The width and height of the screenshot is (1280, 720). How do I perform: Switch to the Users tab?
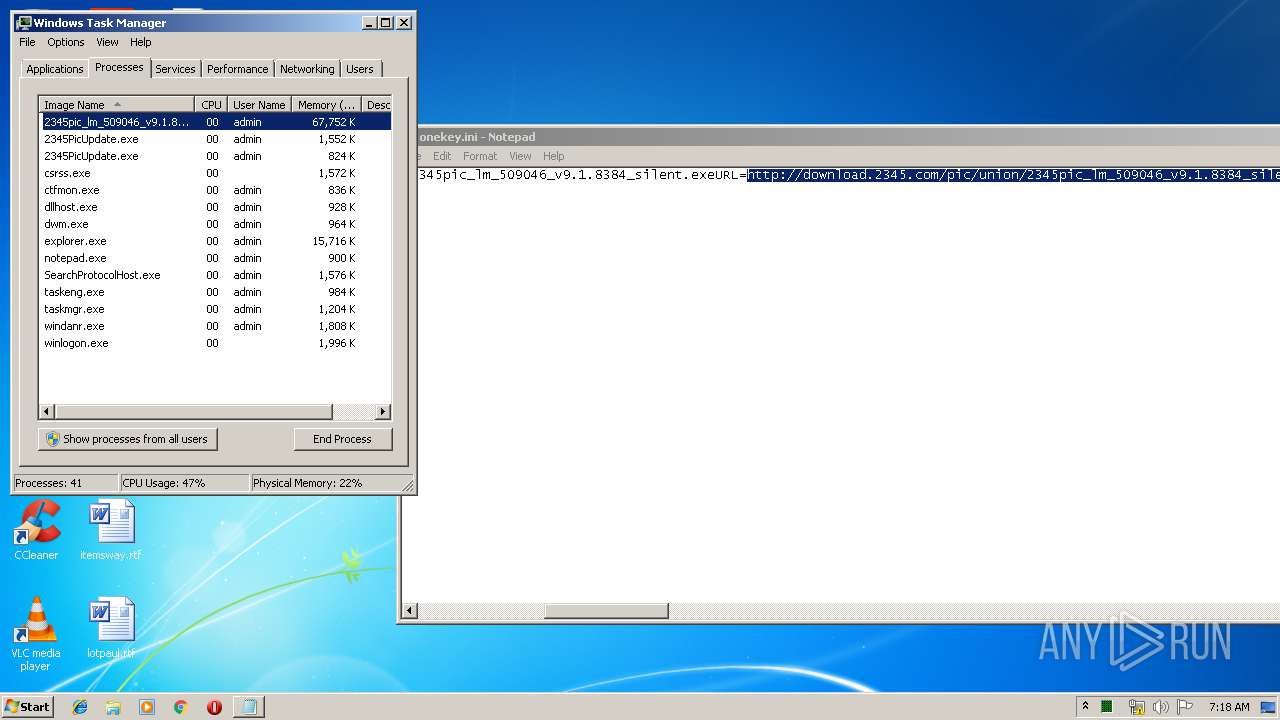(x=360, y=69)
